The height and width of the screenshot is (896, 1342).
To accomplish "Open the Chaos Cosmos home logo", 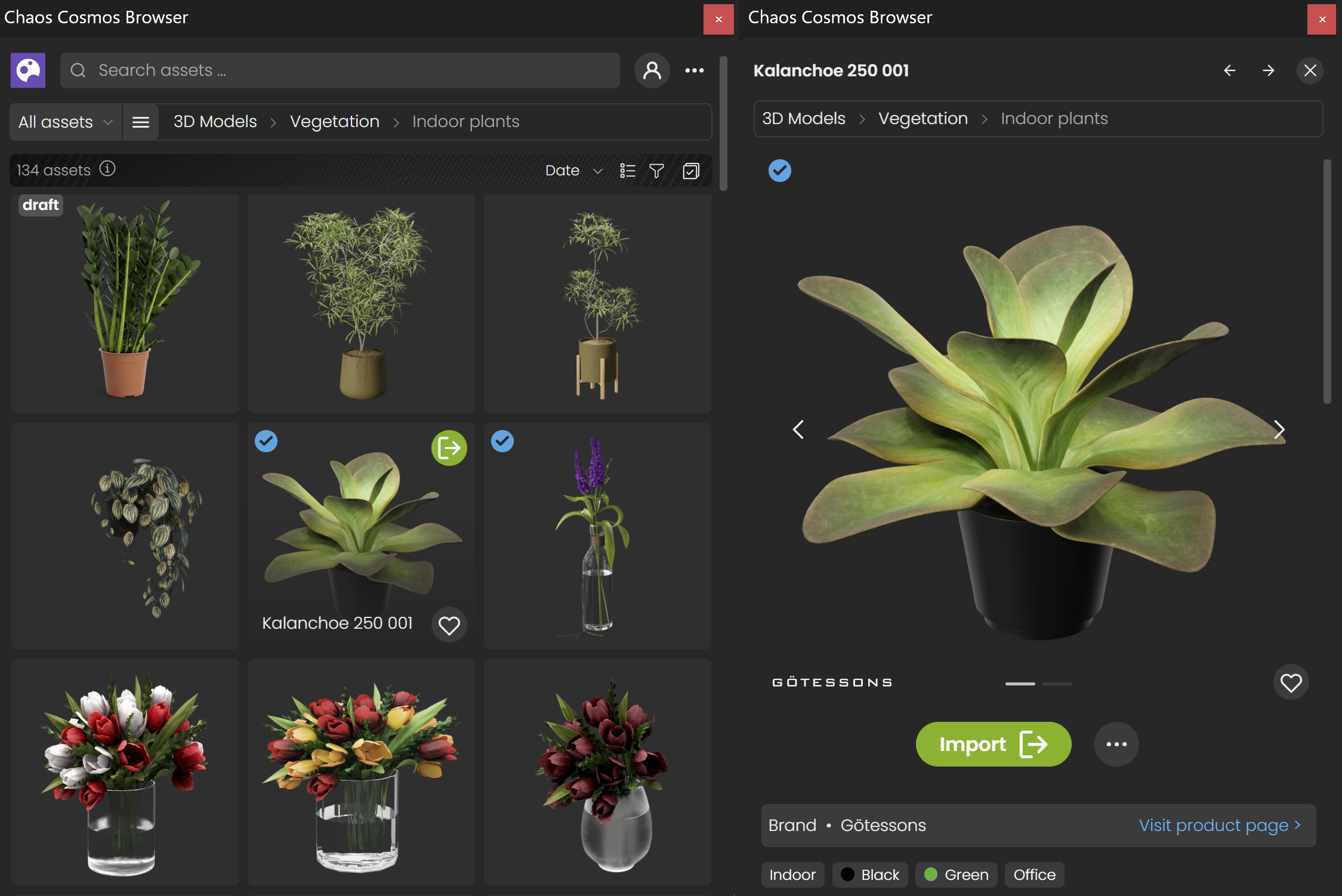I will [x=28, y=70].
